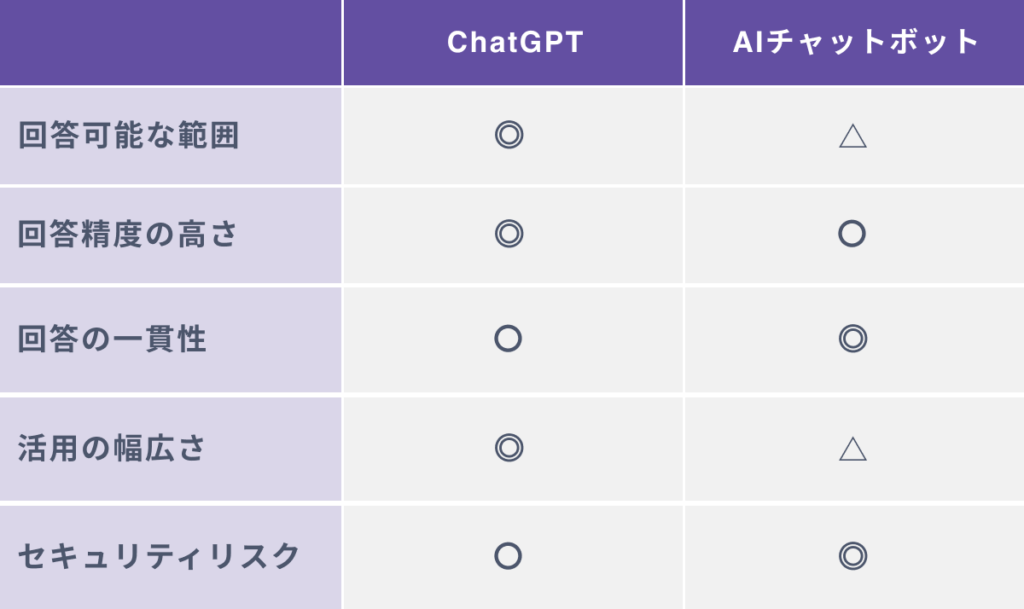
Task: Click the セキュリティリスク row label
Action: point(159,556)
